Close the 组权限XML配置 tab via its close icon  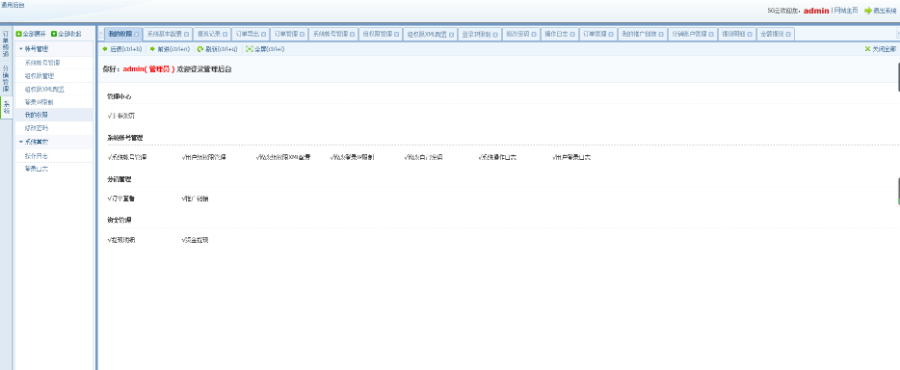point(452,34)
